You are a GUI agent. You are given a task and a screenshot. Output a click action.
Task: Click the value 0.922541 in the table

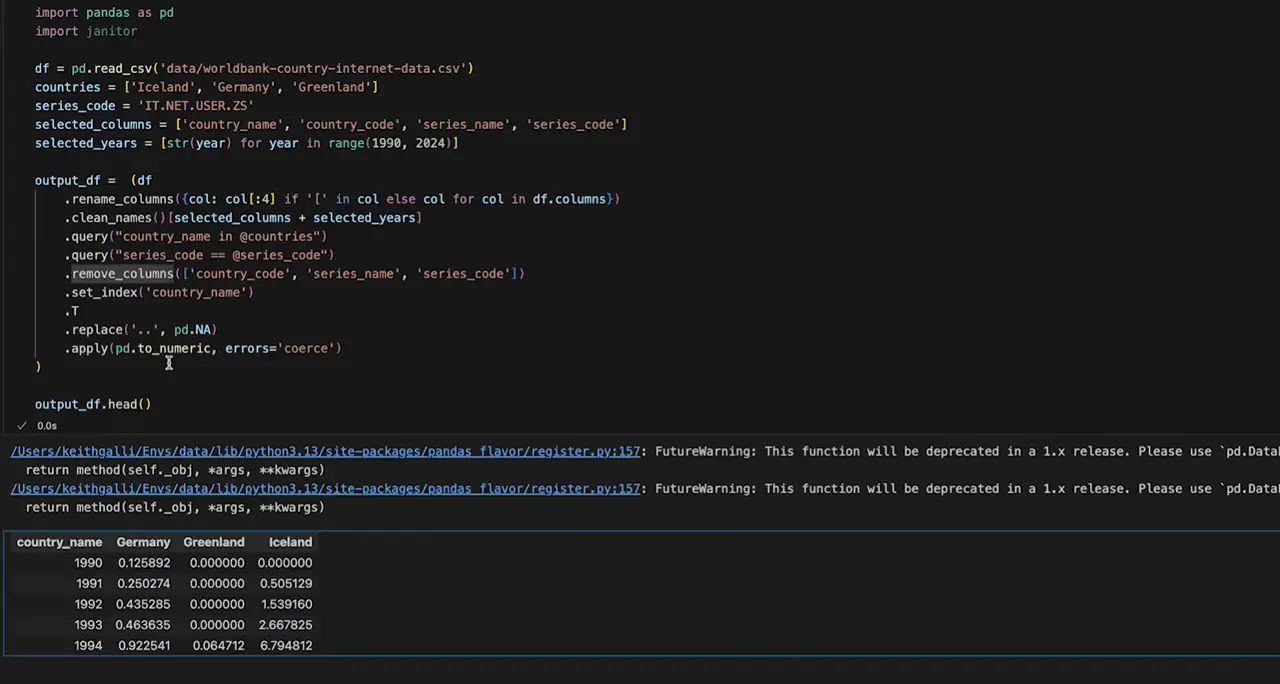pos(144,645)
